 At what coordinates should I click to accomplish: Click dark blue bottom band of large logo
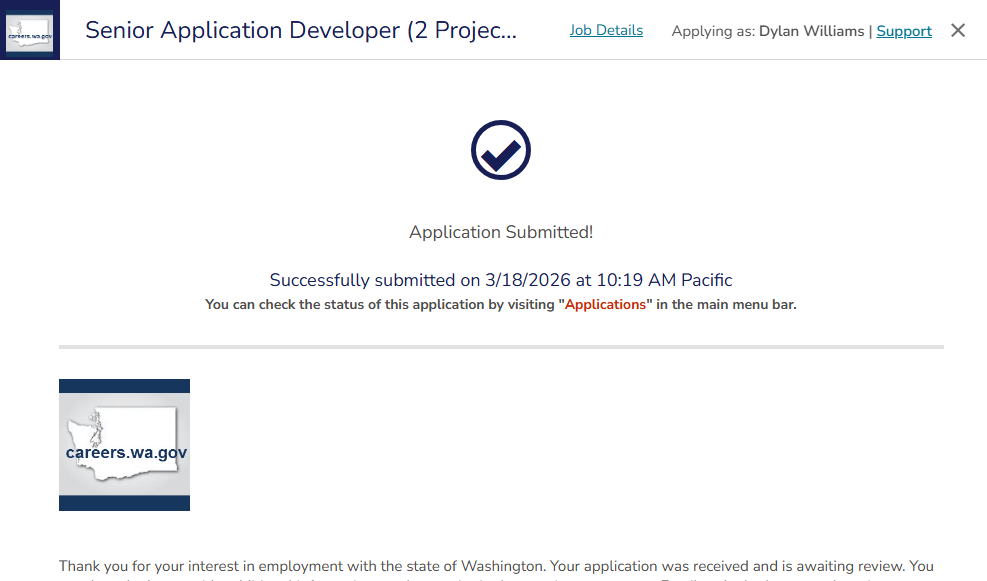tap(124, 503)
